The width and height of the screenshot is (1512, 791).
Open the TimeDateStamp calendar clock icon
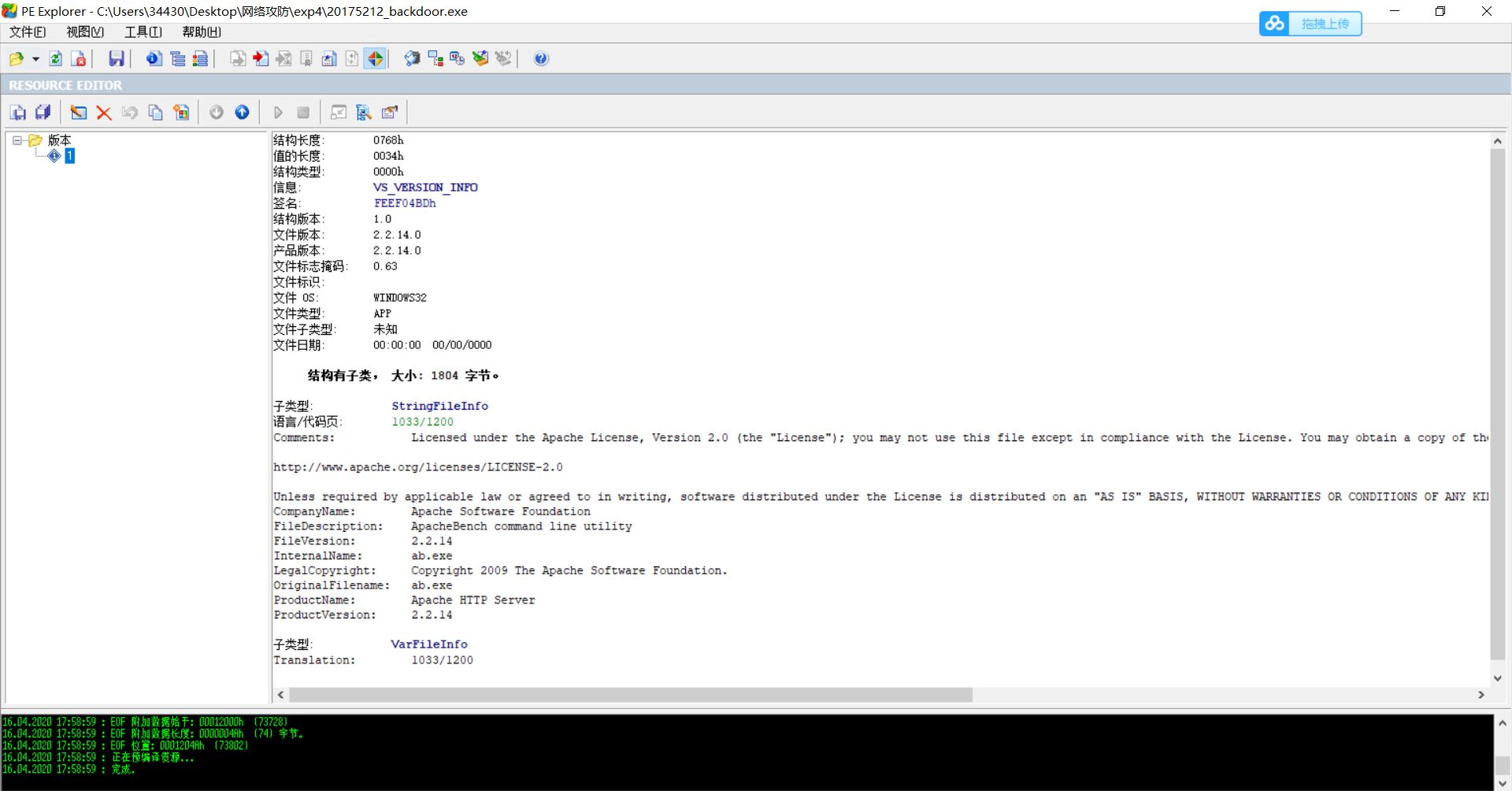coord(458,59)
